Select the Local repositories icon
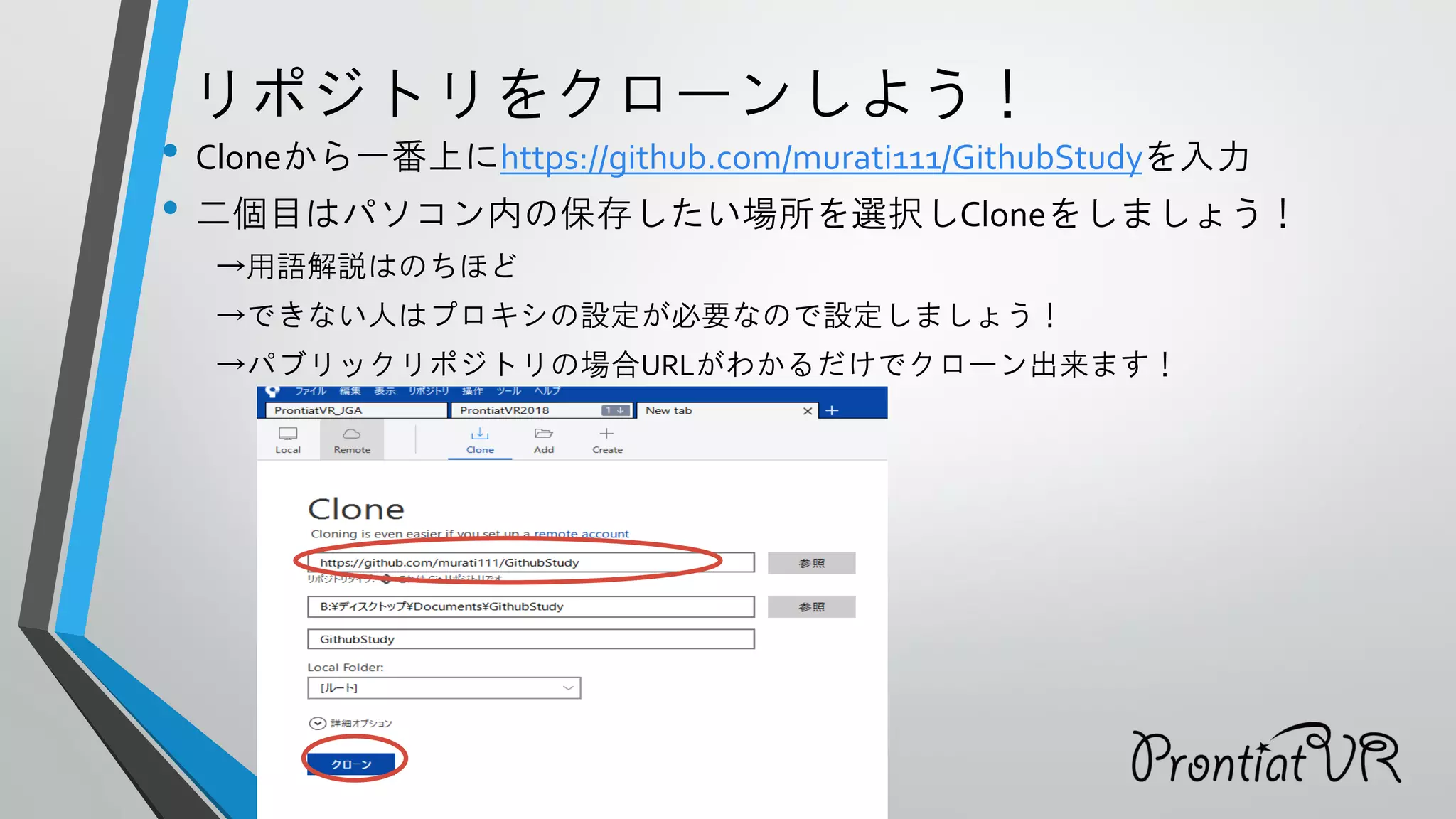The image size is (1456, 819). click(288, 440)
